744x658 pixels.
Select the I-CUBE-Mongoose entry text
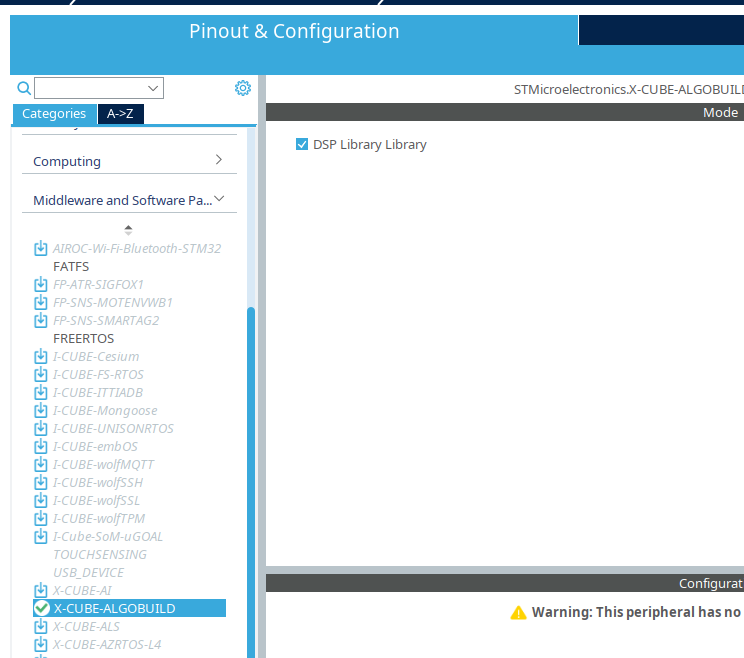(105, 411)
